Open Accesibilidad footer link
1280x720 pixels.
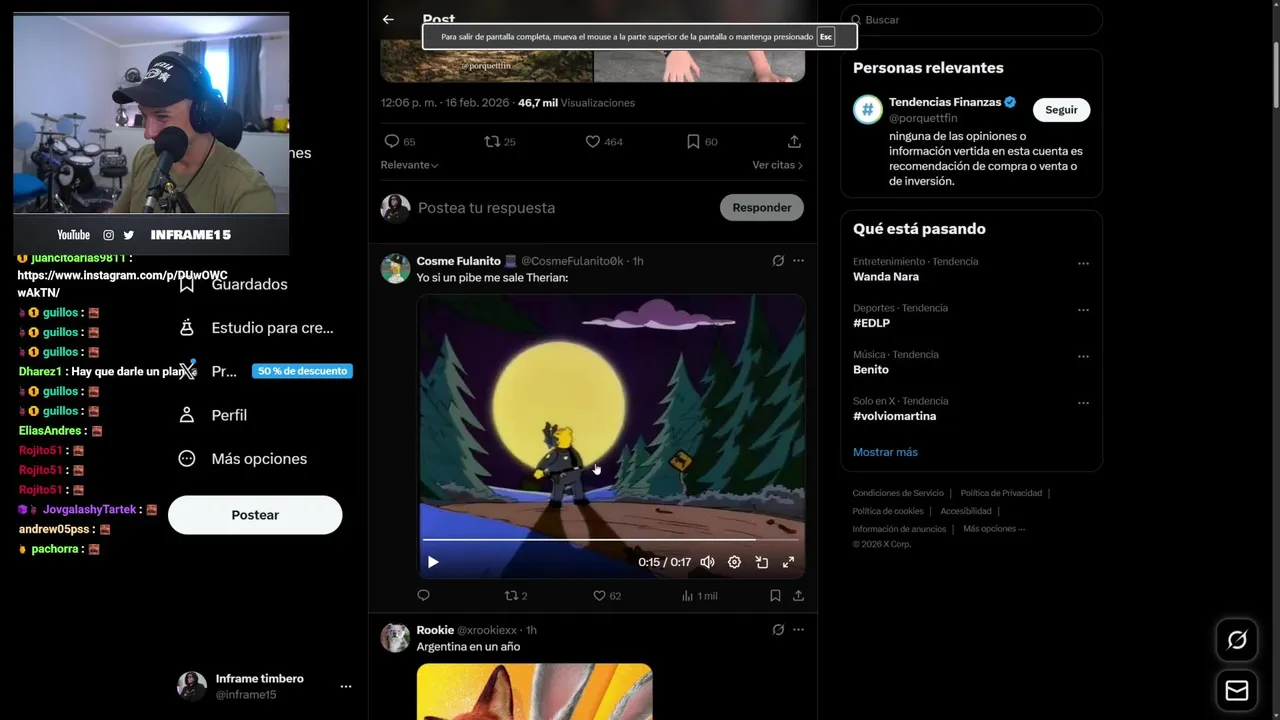click(966, 511)
